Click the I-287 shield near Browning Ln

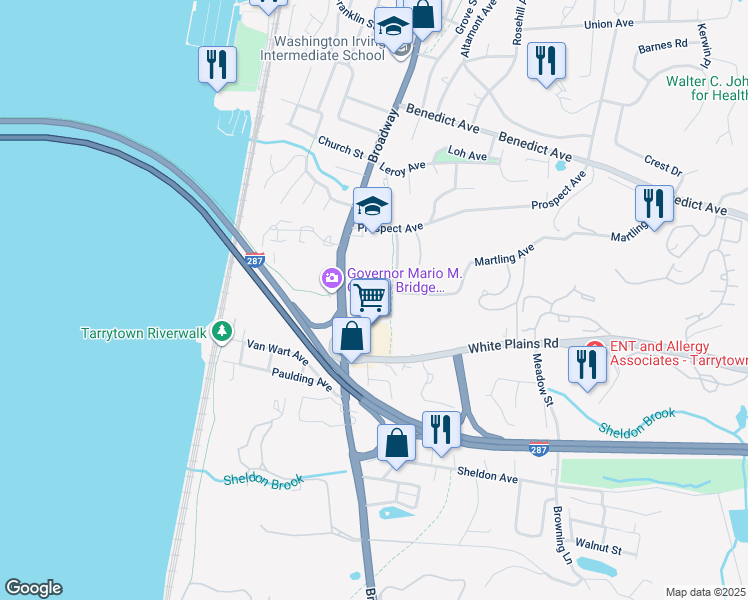pos(539,449)
